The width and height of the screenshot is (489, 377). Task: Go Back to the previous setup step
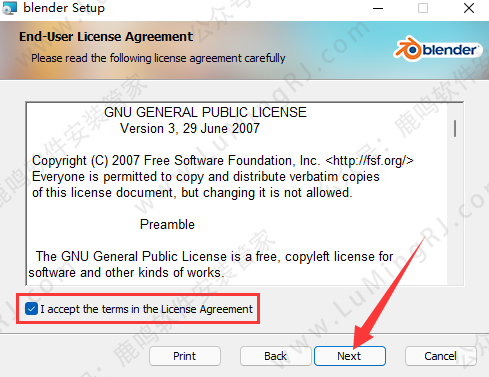[275, 356]
